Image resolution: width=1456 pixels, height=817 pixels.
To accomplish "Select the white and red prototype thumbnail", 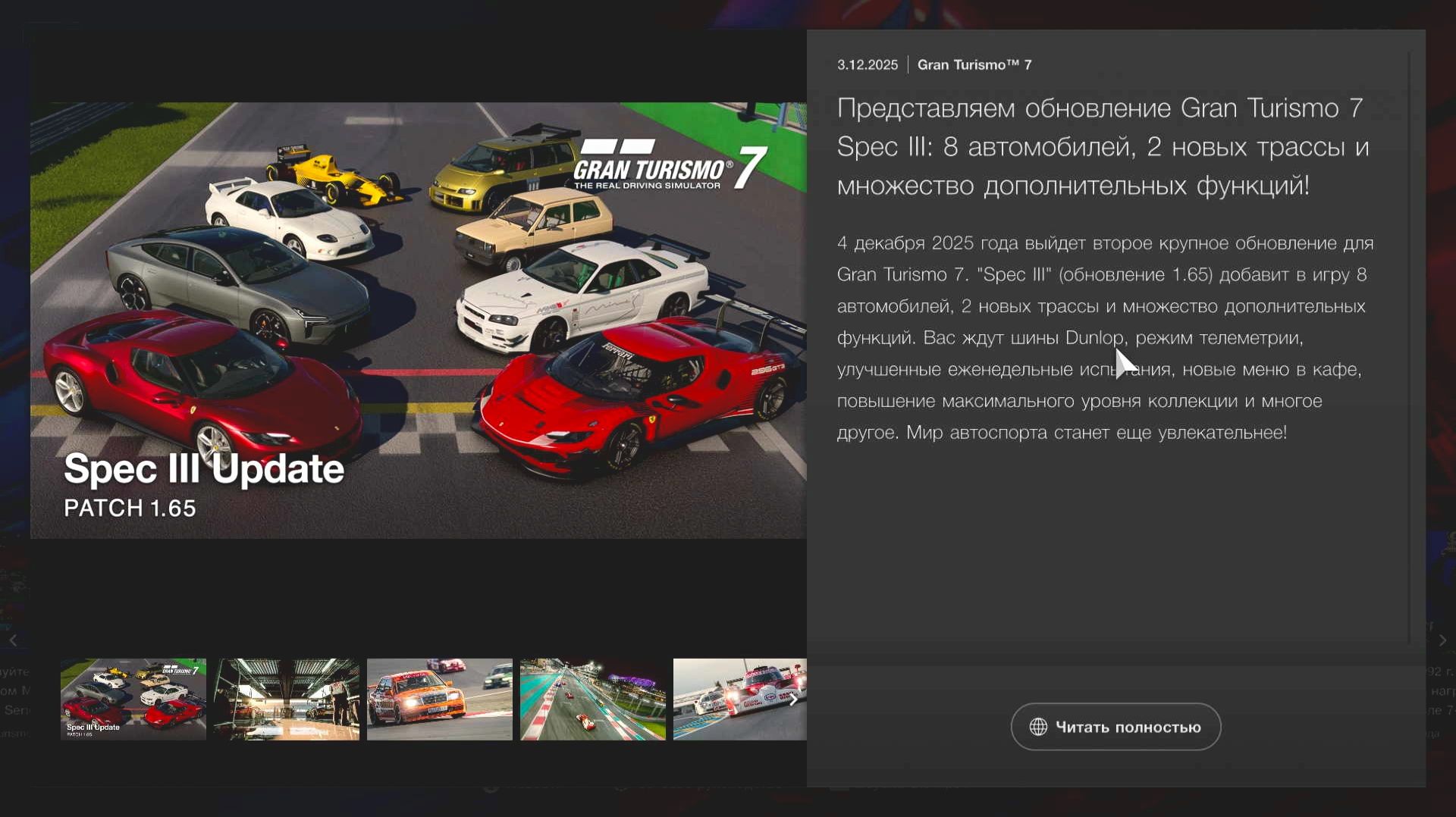I will (740, 699).
